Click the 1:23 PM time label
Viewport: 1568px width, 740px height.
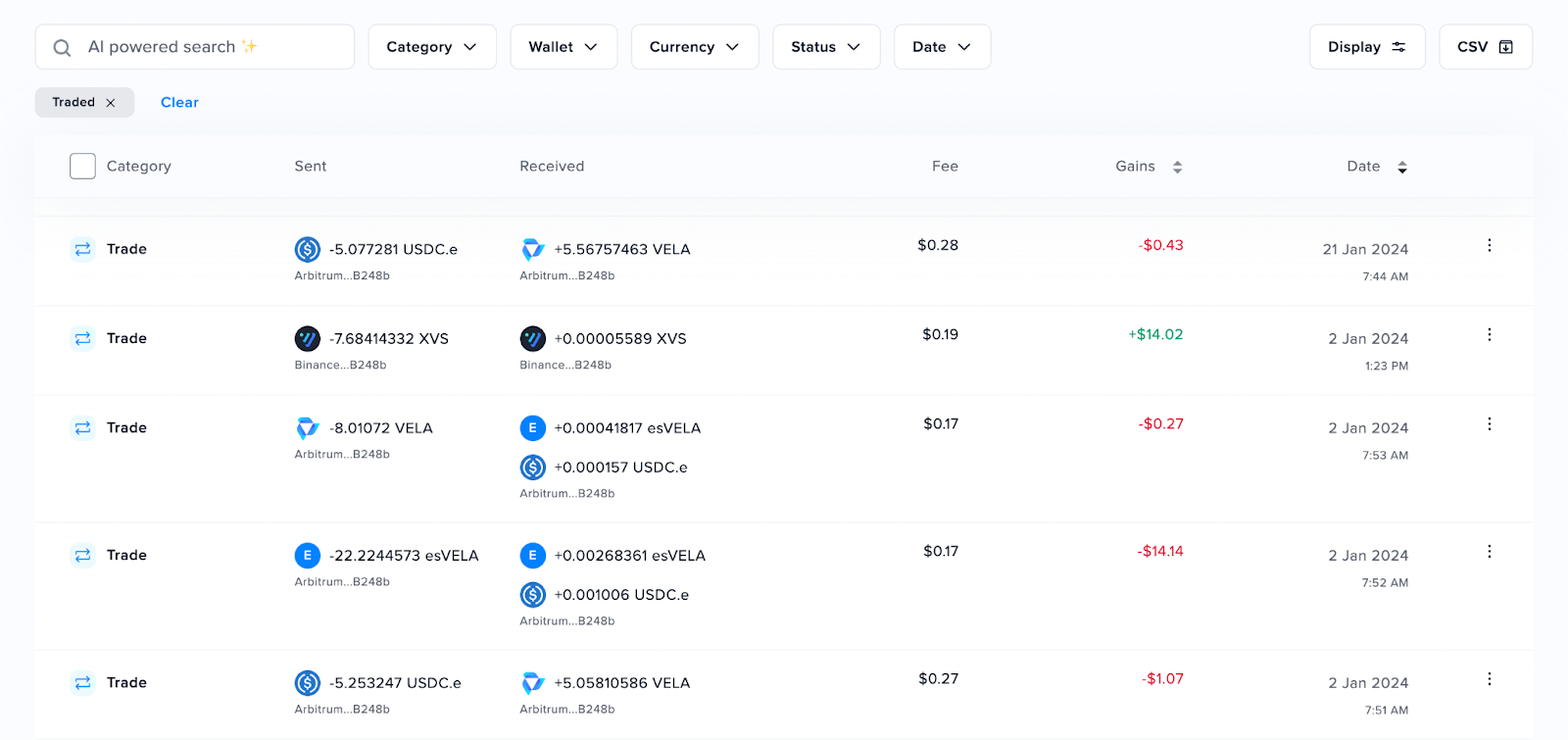pos(1387,366)
